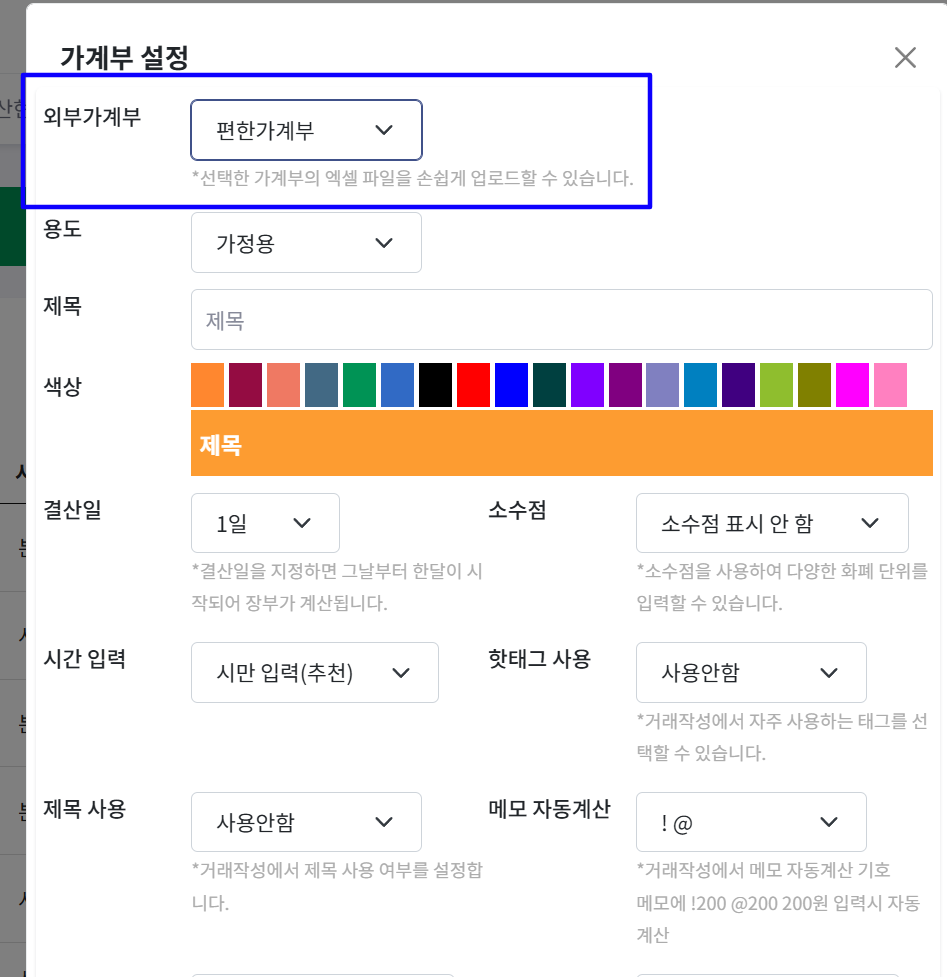This screenshot has width=947, height=977.
Task: Open the 시간 입력 dropdown
Action: [314, 672]
